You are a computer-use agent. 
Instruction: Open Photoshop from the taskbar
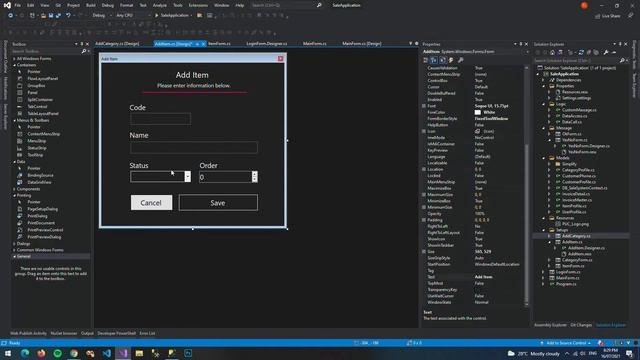point(188,353)
